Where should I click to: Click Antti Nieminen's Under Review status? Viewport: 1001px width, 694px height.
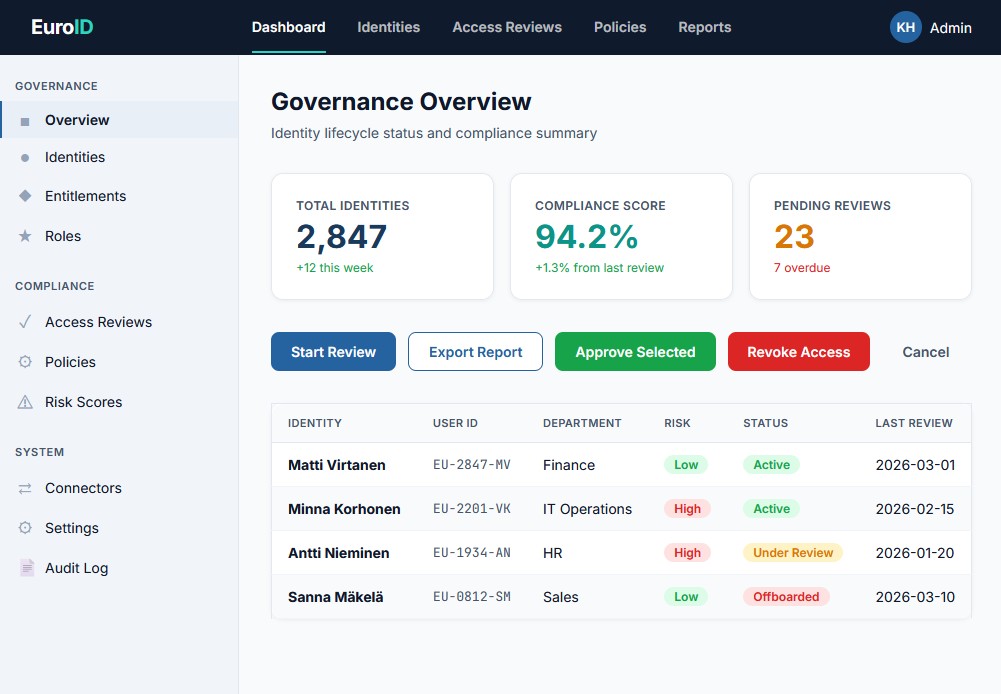click(x=793, y=552)
